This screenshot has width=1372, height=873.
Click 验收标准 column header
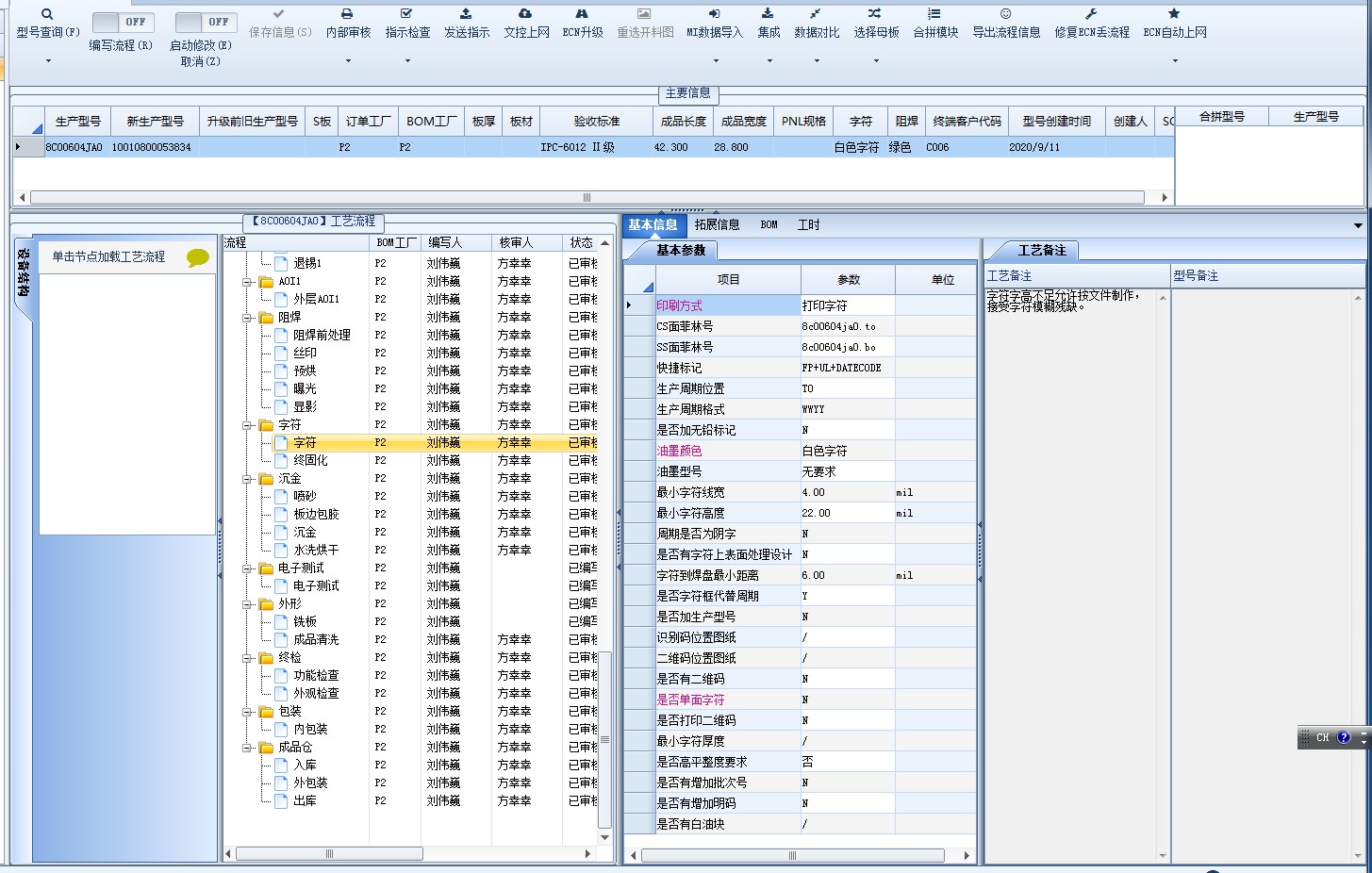point(596,121)
